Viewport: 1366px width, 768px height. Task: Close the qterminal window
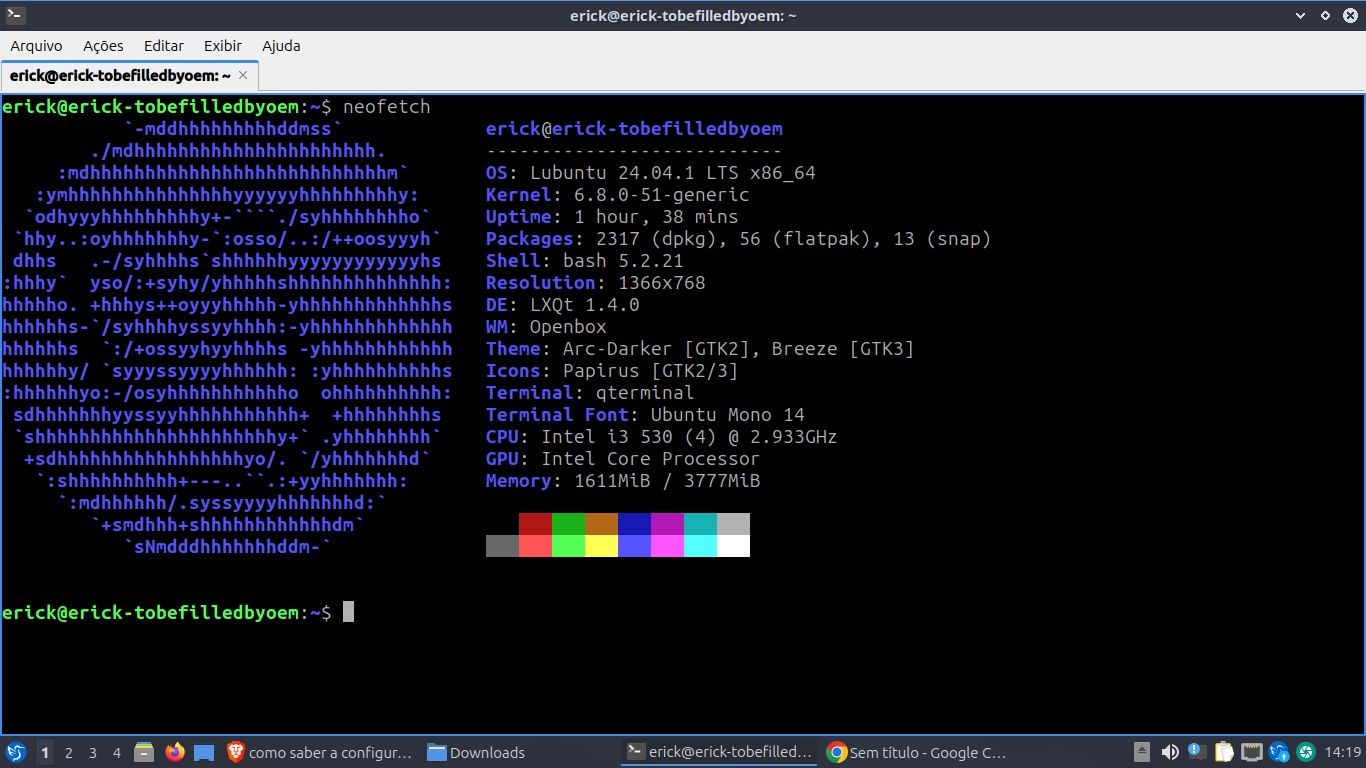[x=1349, y=15]
